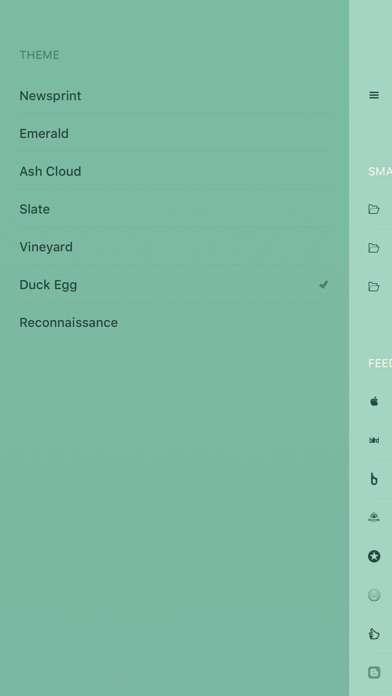Select the Blogger-style square feed icon

pos(374,672)
